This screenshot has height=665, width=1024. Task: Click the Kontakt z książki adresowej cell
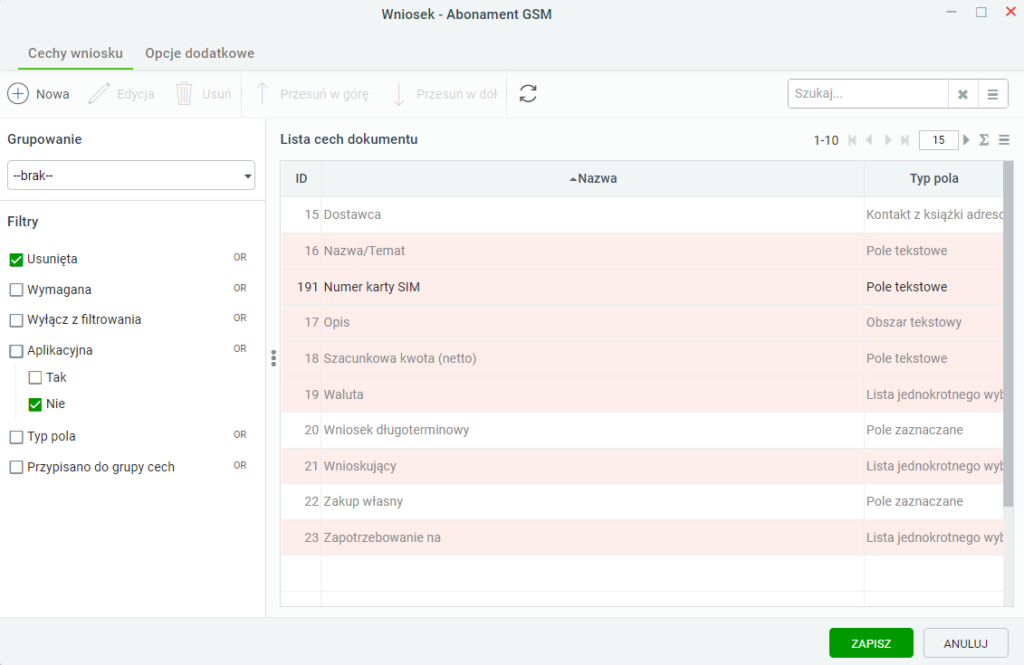pos(934,214)
